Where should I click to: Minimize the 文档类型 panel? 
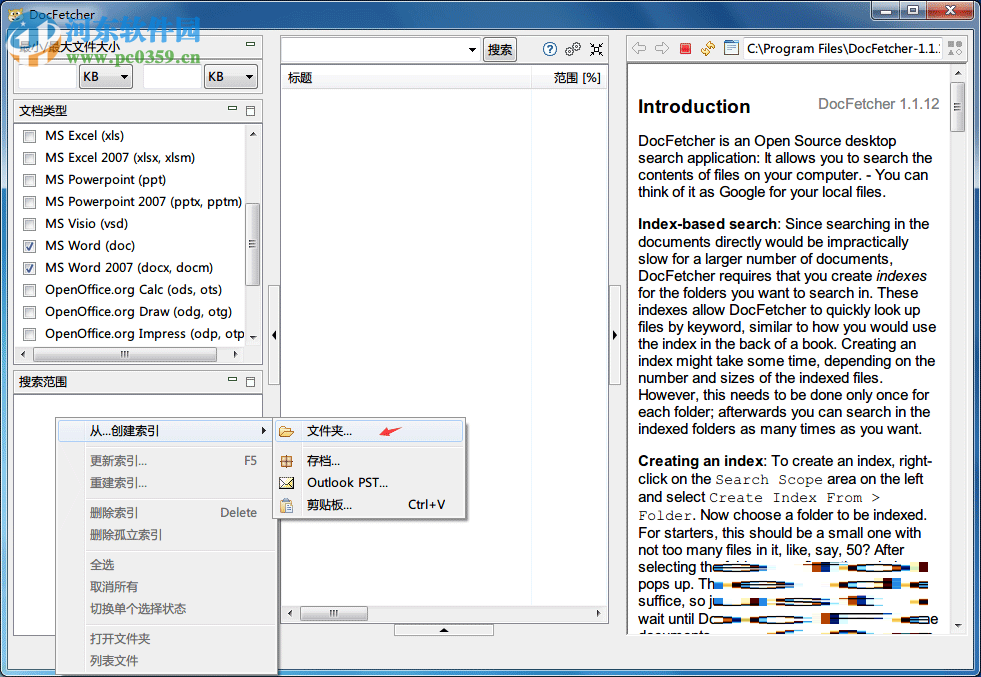tap(233, 109)
